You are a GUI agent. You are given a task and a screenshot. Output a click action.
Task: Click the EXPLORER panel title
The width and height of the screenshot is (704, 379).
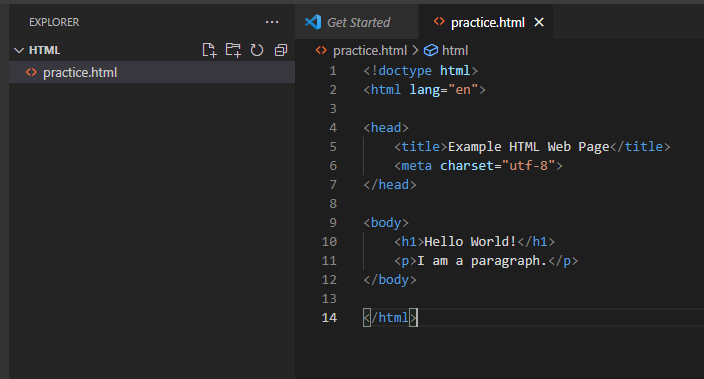54,22
